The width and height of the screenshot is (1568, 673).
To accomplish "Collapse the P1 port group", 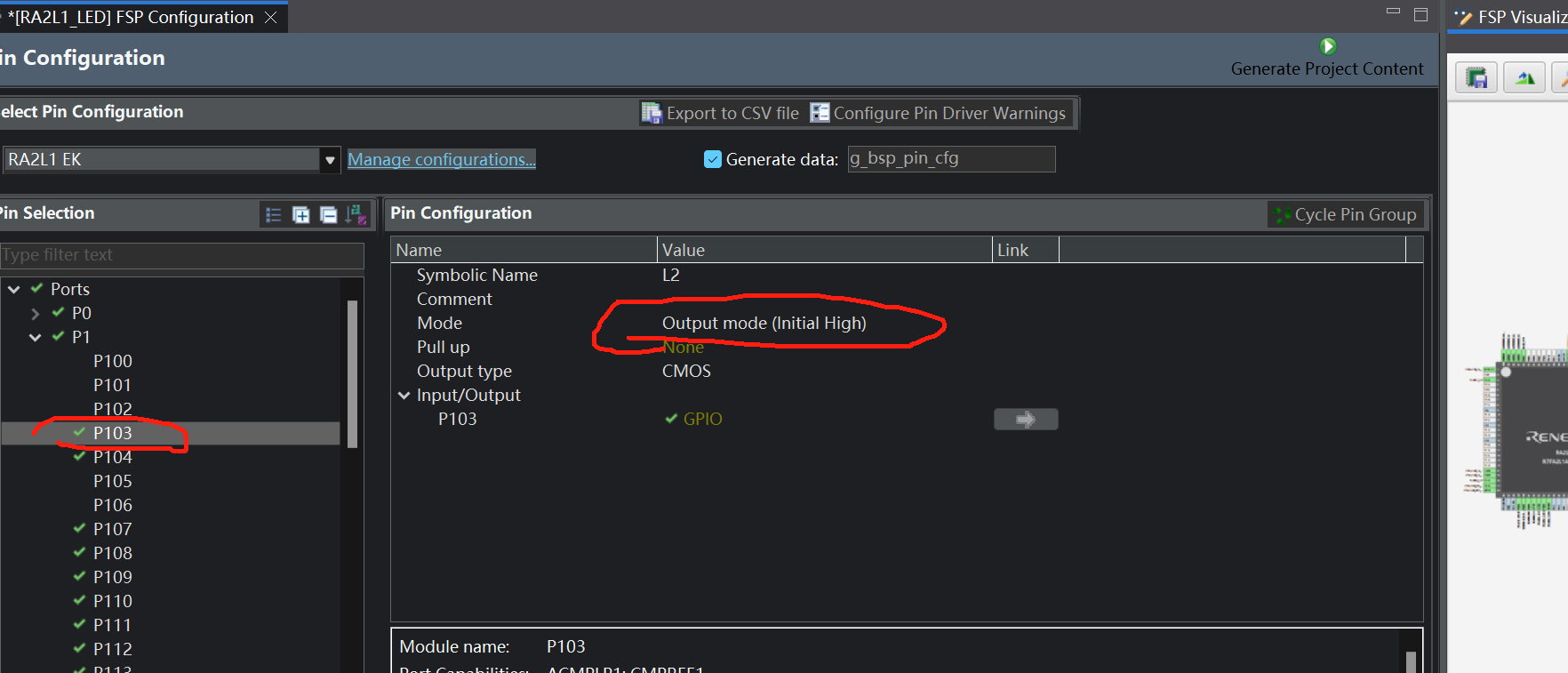I will click(x=36, y=337).
